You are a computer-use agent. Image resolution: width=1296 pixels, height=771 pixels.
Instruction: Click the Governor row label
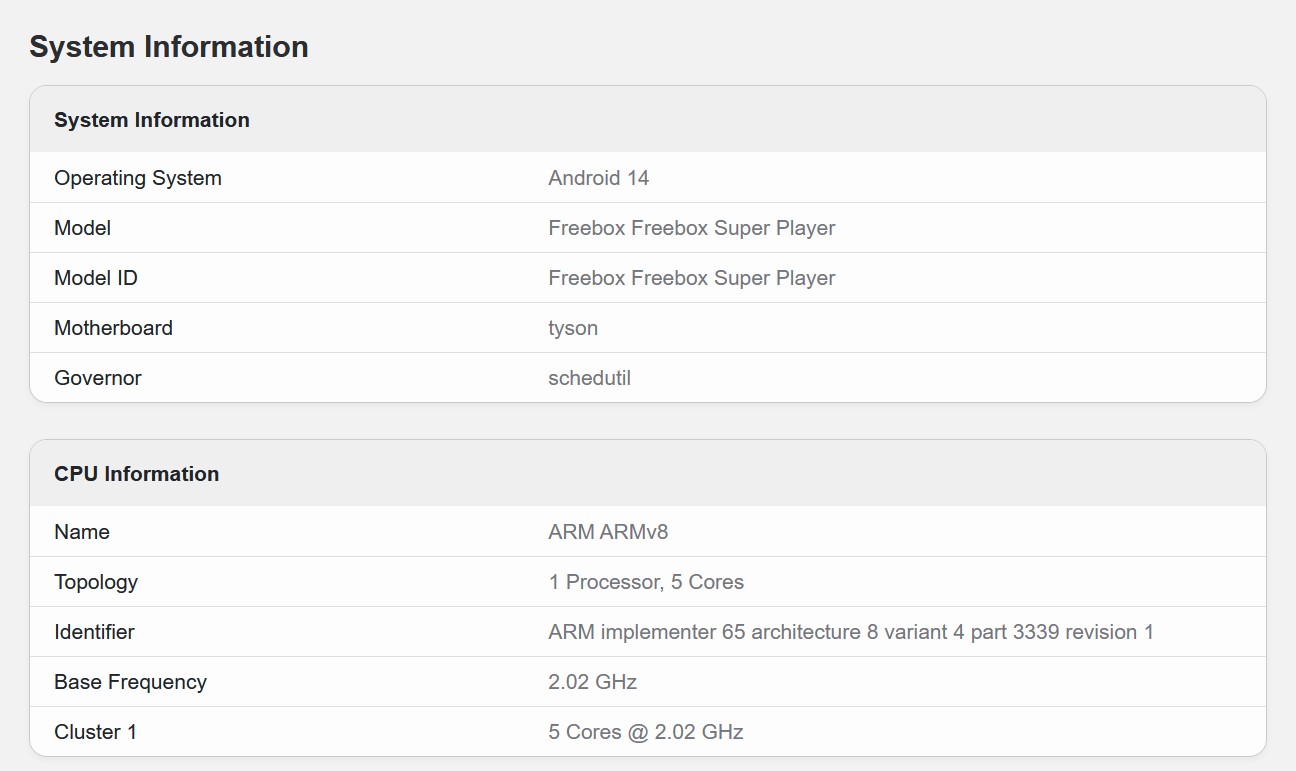pyautogui.click(x=98, y=378)
